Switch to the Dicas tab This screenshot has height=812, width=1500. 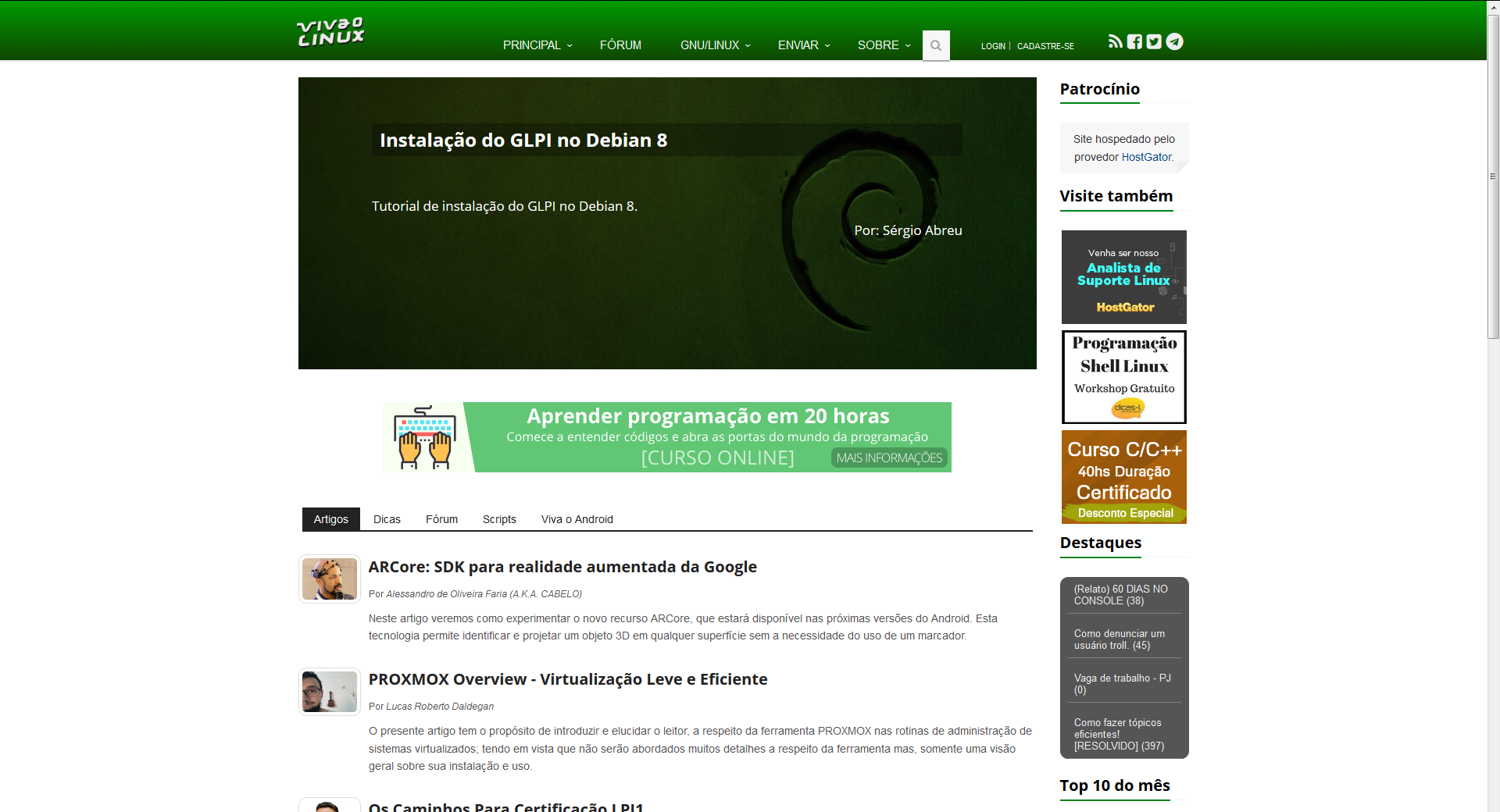[x=387, y=519]
